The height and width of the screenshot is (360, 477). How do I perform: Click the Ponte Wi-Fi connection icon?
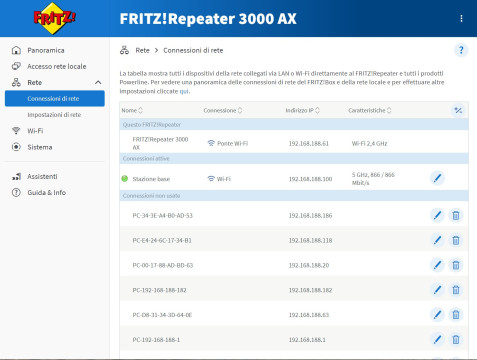pyautogui.click(x=211, y=143)
